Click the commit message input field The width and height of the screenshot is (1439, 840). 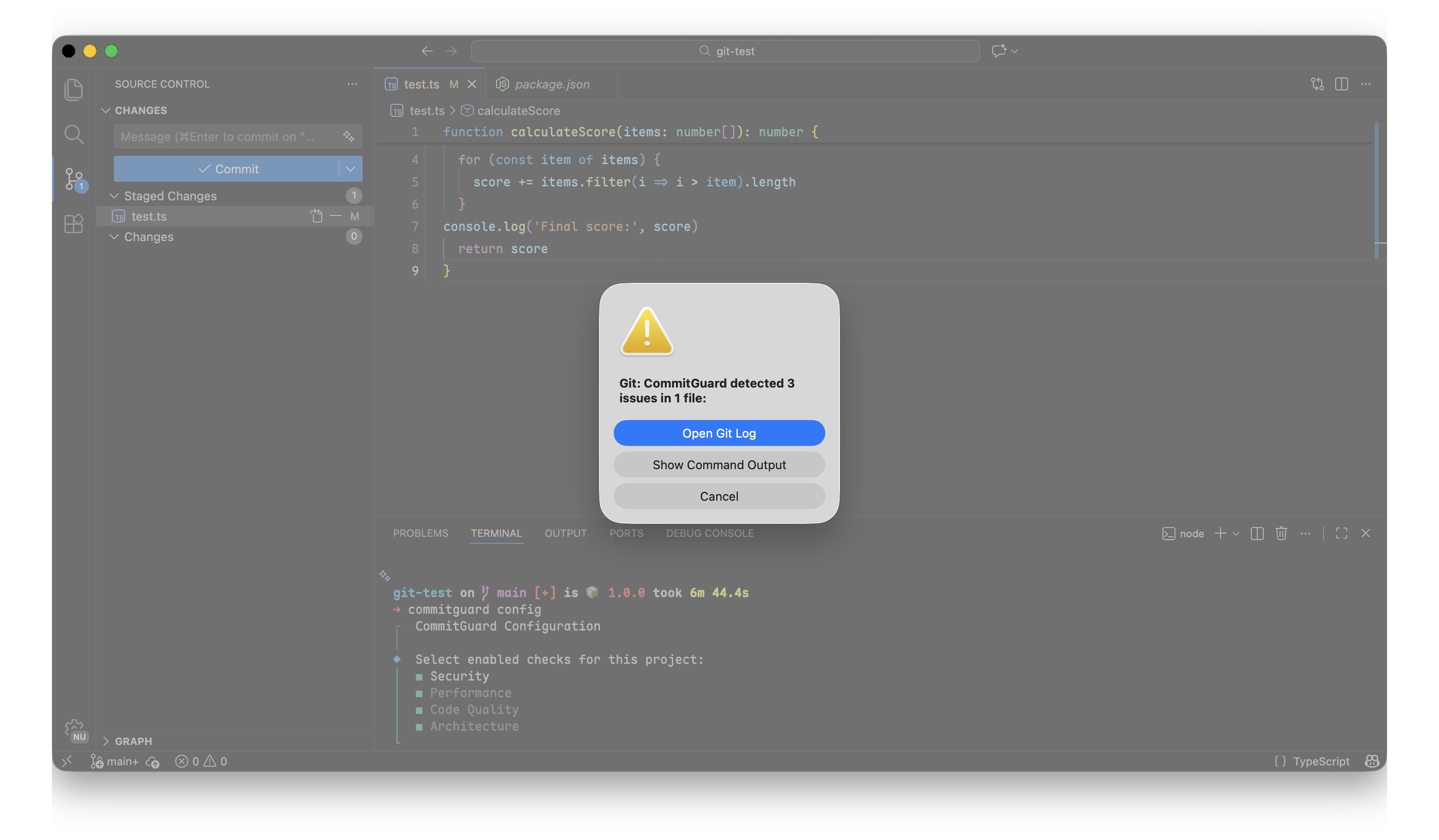(x=229, y=136)
